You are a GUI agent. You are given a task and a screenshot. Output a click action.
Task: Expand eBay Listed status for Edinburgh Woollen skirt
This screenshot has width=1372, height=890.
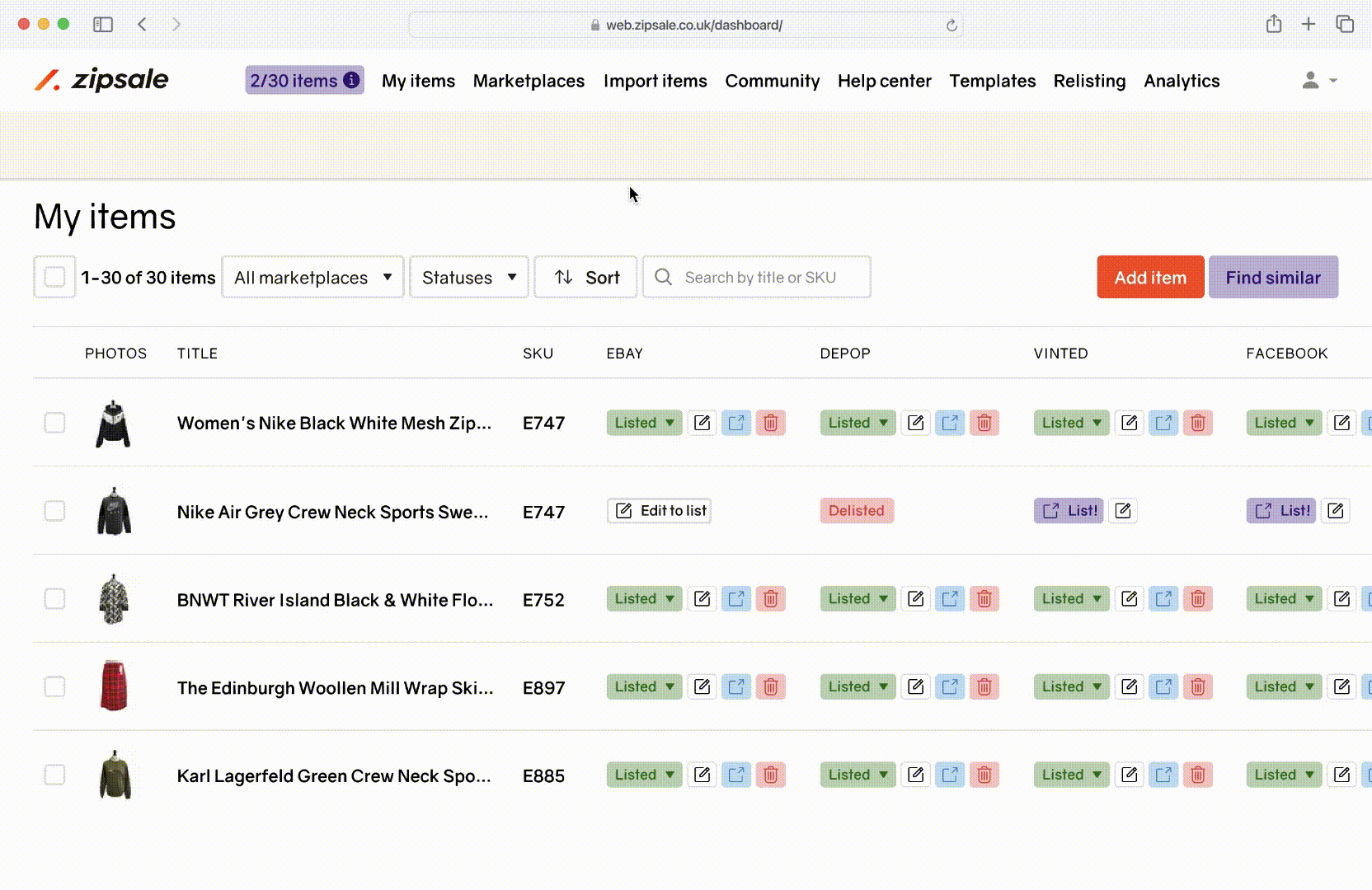(x=644, y=686)
